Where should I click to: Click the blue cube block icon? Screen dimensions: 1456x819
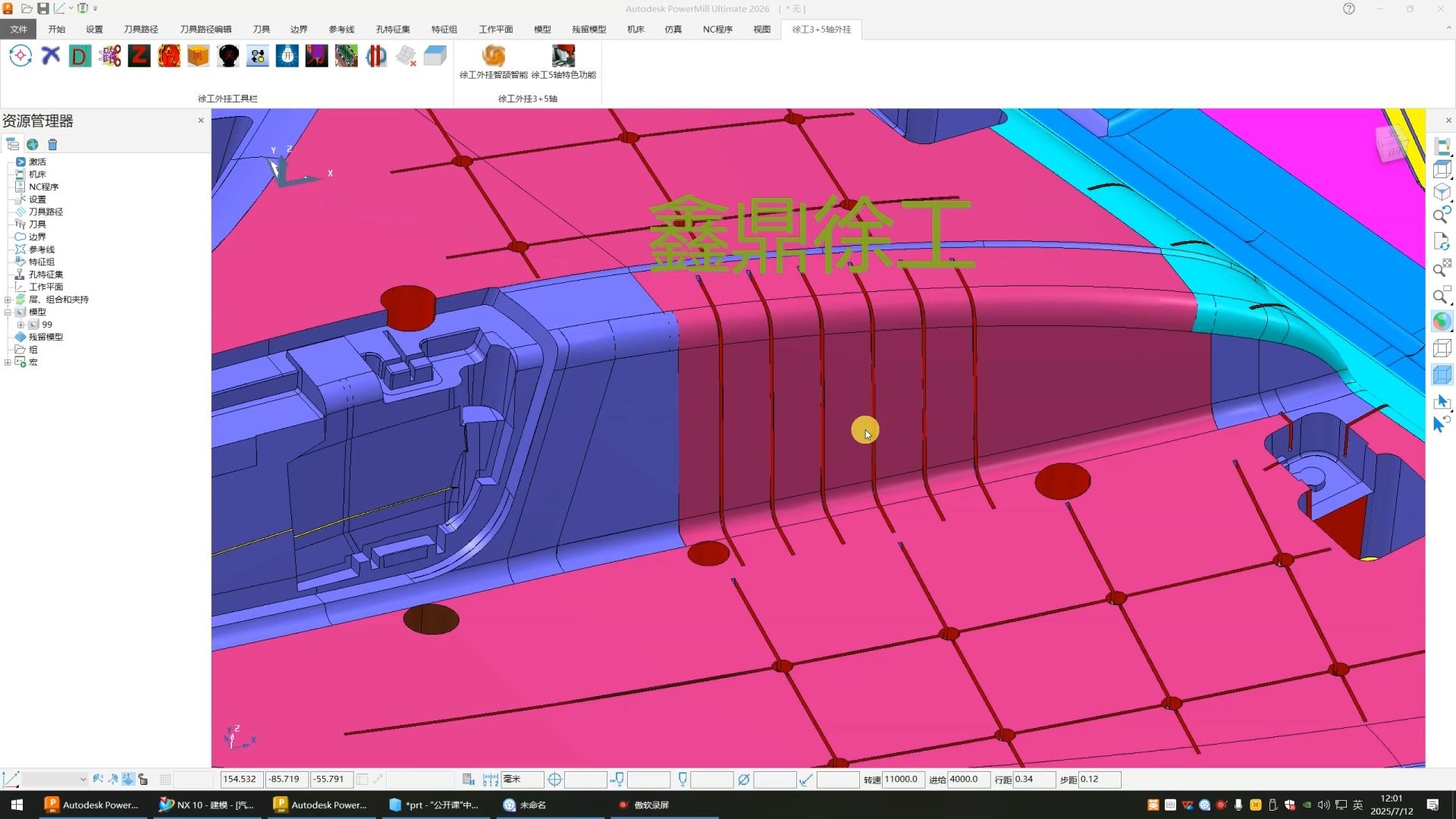coord(435,56)
